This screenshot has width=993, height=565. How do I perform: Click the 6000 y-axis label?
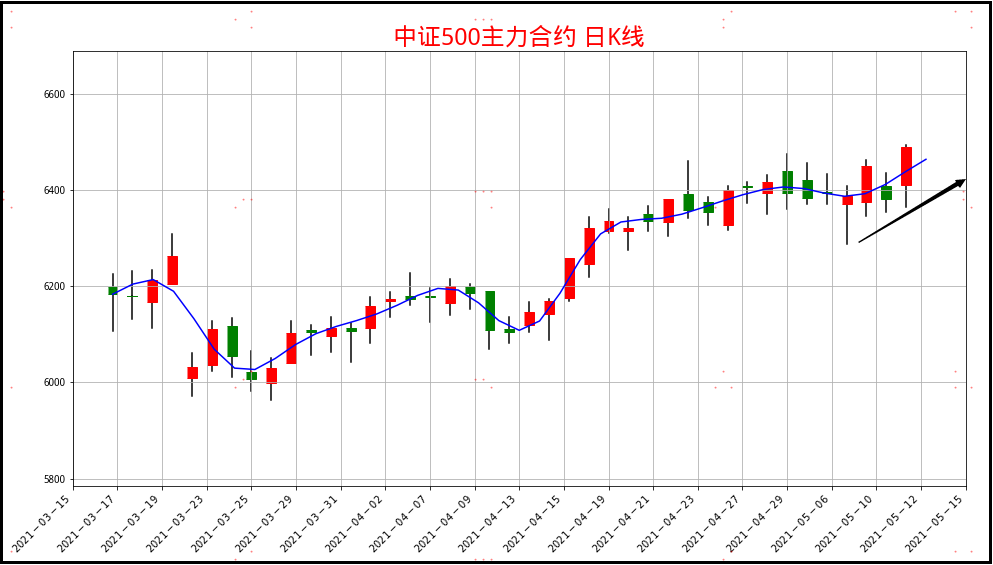click(x=54, y=383)
